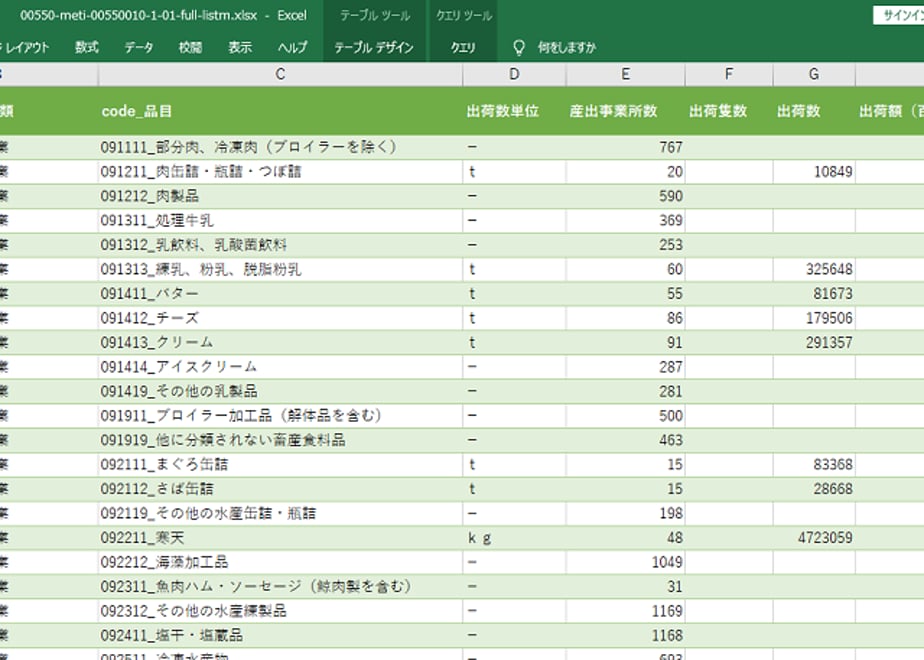Screen dimensions: 924x660
Task: Select column E header
Action: click(x=626, y=74)
